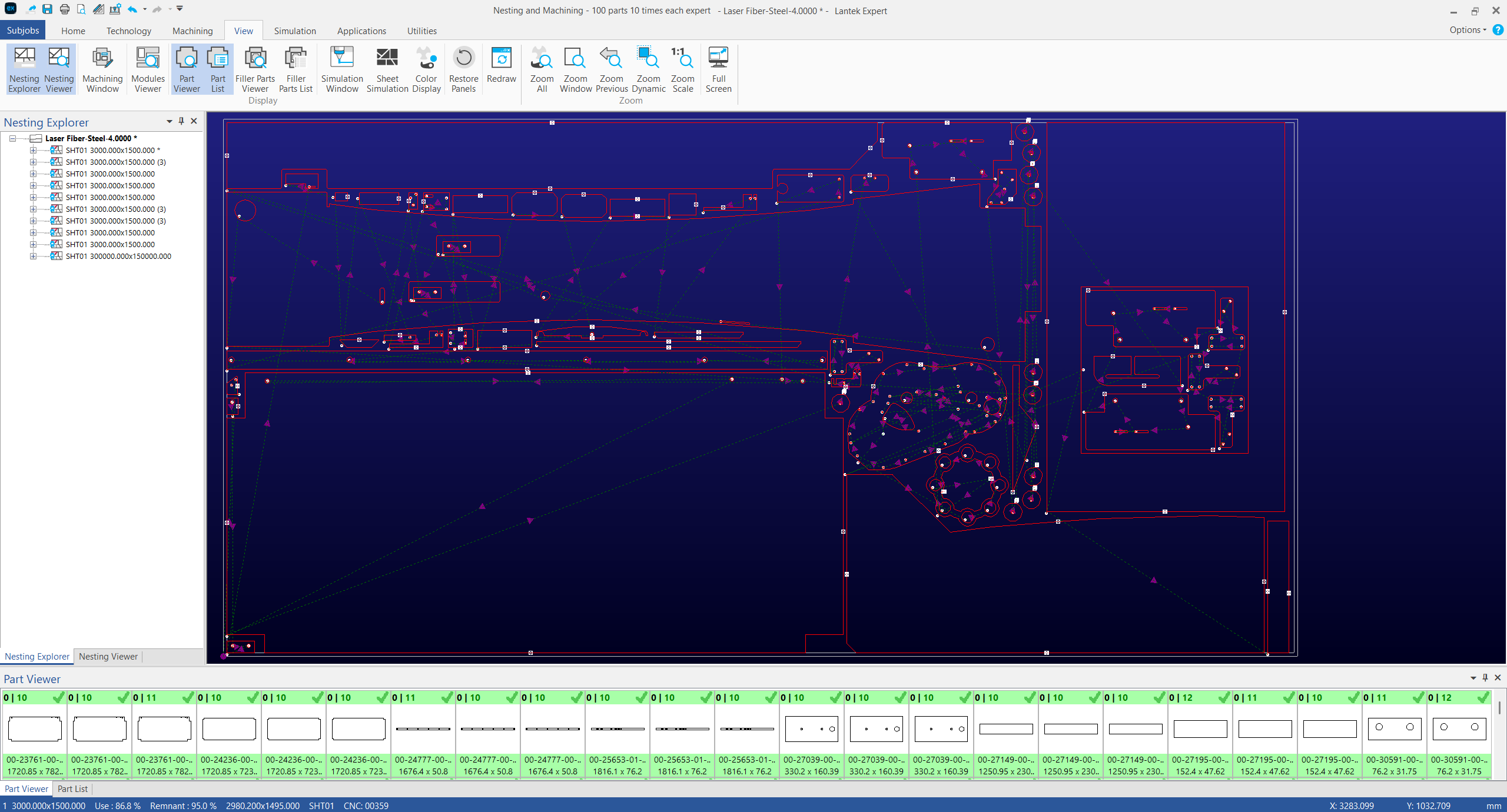Close the Part Viewer panel
Viewport: 1507px width, 812px height.
1498,678
